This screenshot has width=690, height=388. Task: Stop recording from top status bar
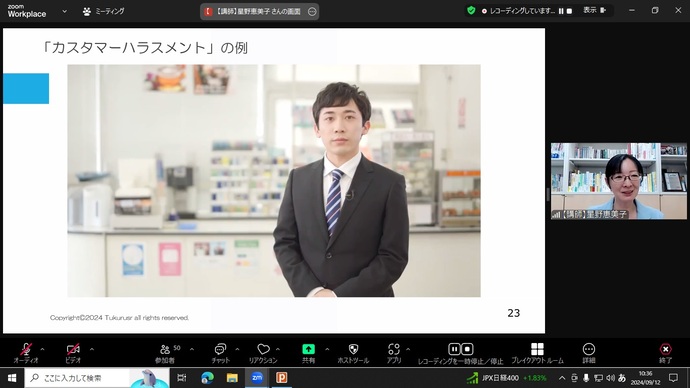click(569, 11)
